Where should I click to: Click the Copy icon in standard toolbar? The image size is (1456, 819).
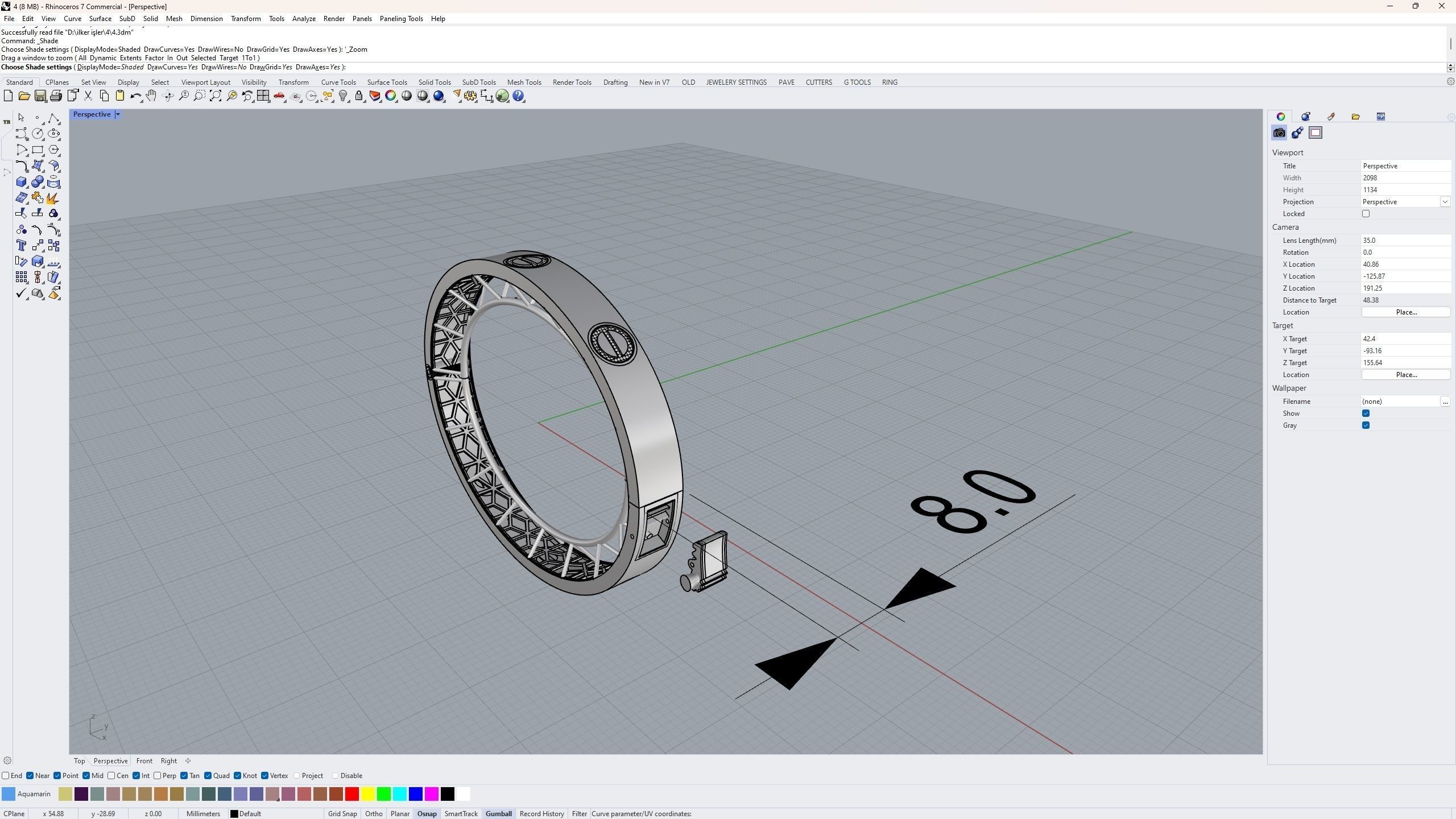coord(104,96)
